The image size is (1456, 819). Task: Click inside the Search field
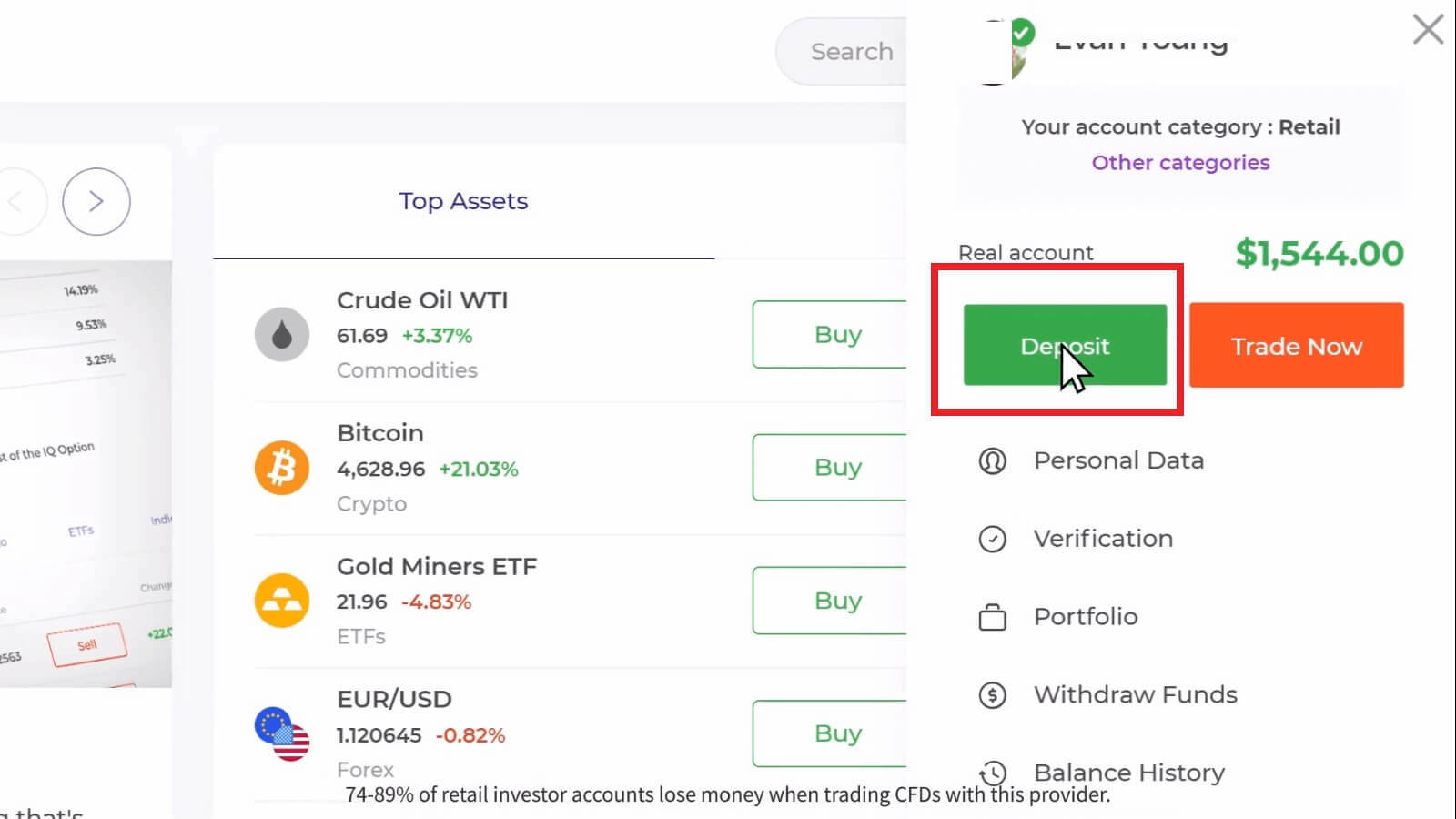[x=852, y=51]
